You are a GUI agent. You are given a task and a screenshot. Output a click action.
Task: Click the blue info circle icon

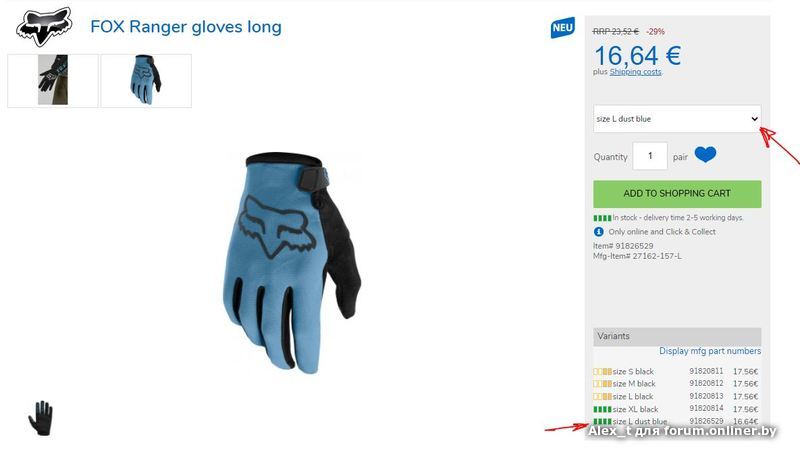pyautogui.click(x=598, y=232)
